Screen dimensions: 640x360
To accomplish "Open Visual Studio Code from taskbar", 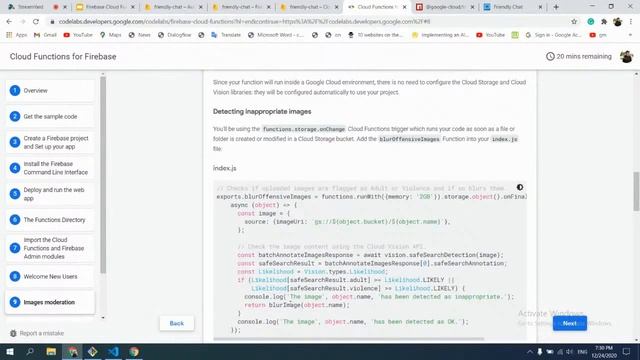I will click(113, 352).
